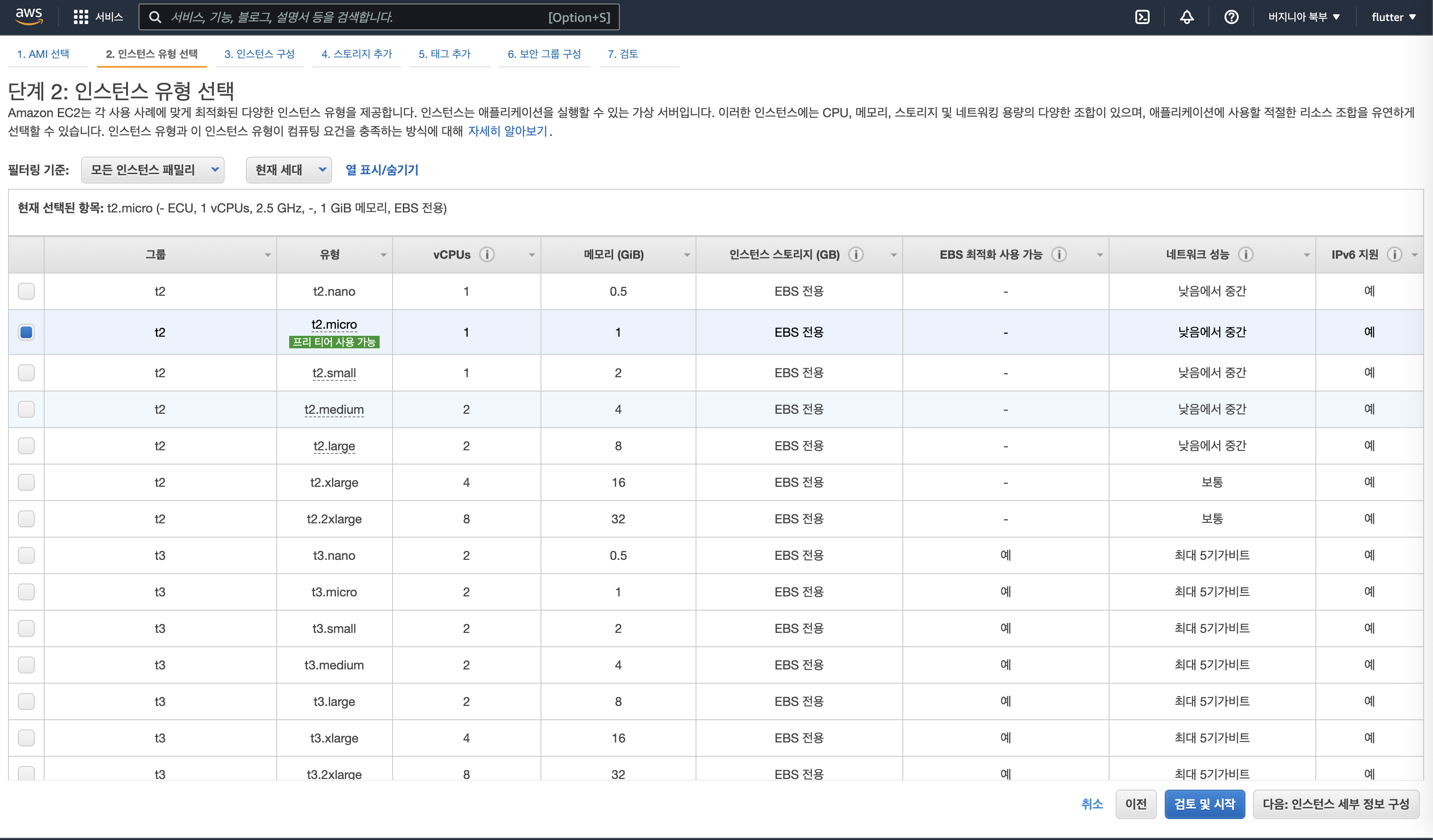Image resolution: width=1433 pixels, height=840 pixels.
Task: Click the AWS logo home icon
Action: pos(29,16)
